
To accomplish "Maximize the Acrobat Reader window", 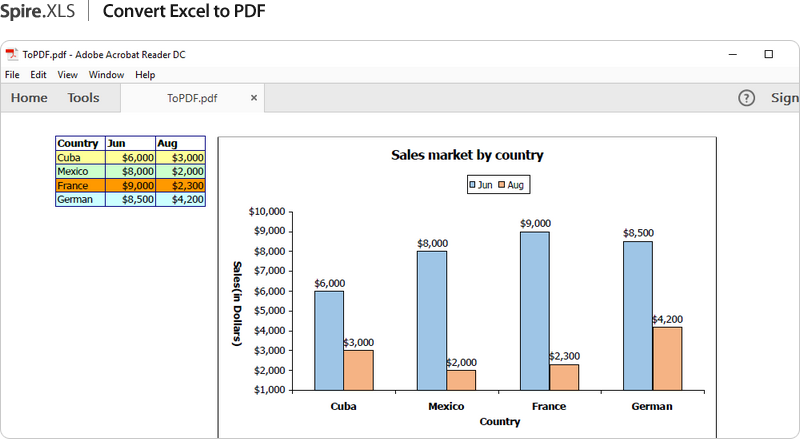I will tap(768, 55).
